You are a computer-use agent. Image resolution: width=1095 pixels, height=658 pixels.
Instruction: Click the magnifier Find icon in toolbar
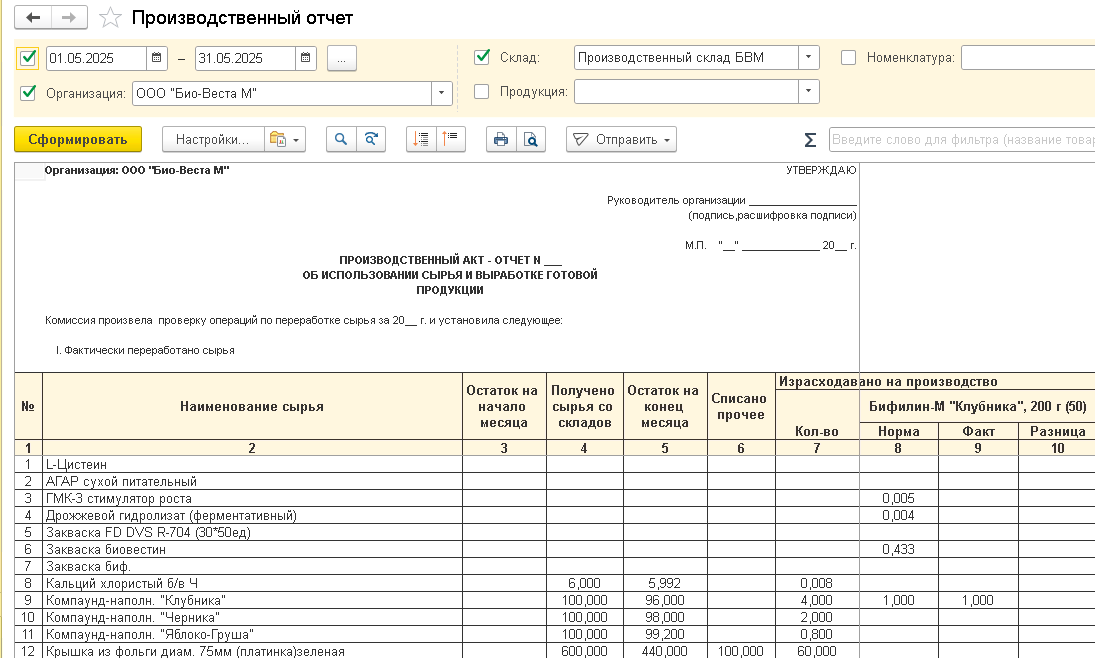[x=342, y=140]
